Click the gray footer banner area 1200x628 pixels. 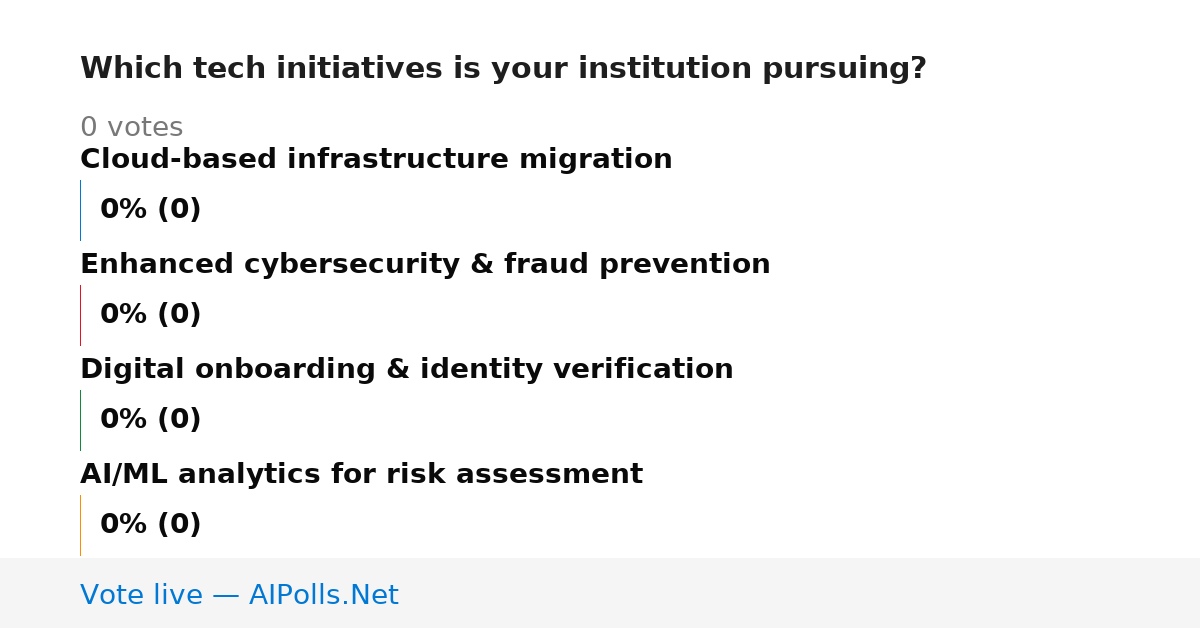point(600,593)
